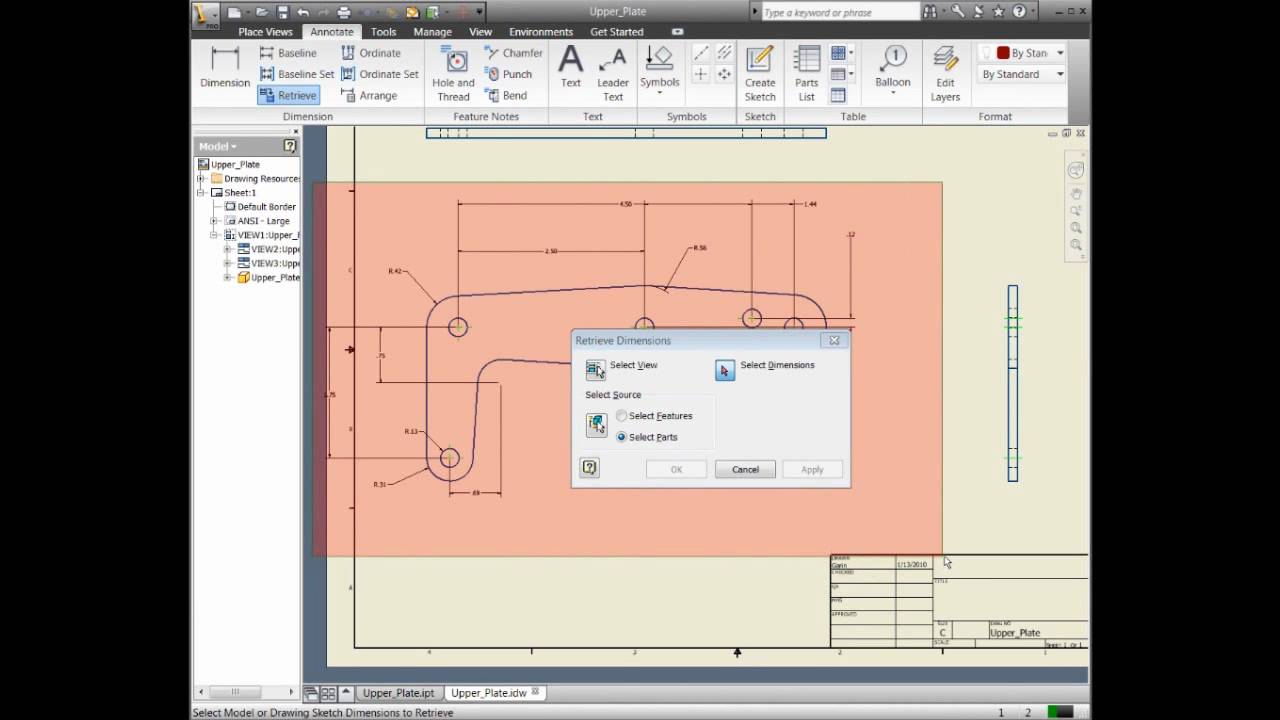Image resolution: width=1280 pixels, height=720 pixels.
Task: Switch to the Place Views tab
Action: tap(266, 32)
